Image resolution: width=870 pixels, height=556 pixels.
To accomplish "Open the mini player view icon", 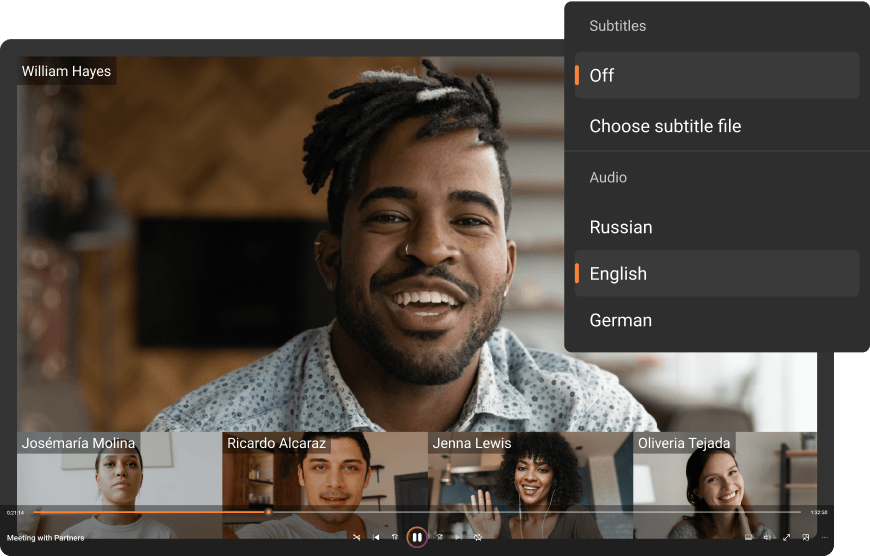I will click(806, 537).
